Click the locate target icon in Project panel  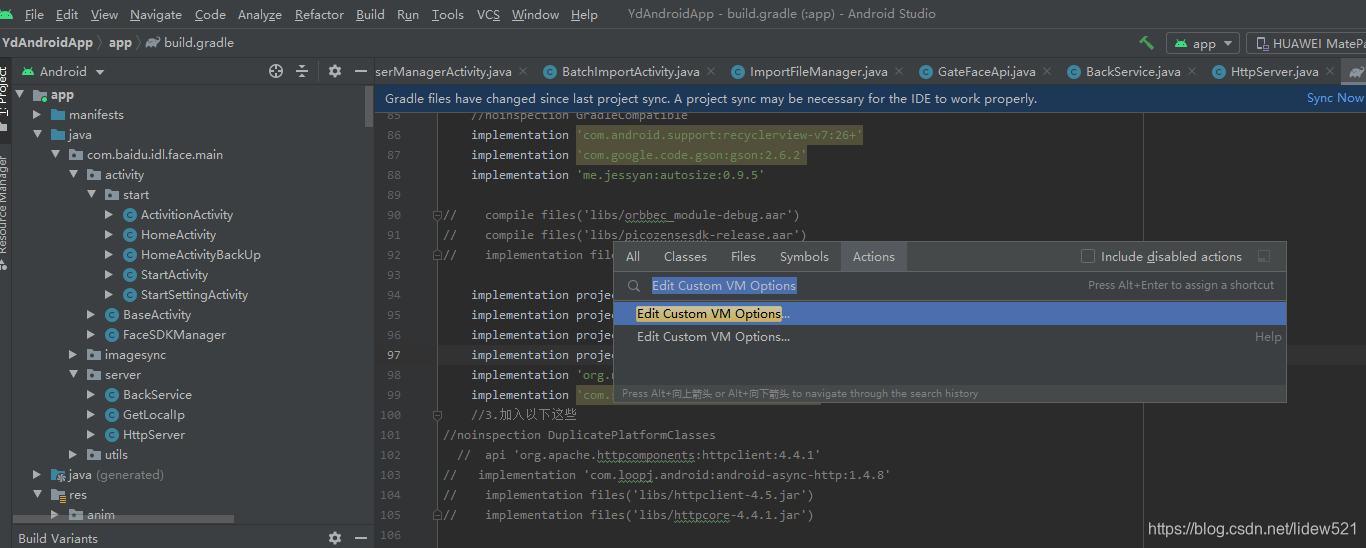click(276, 71)
